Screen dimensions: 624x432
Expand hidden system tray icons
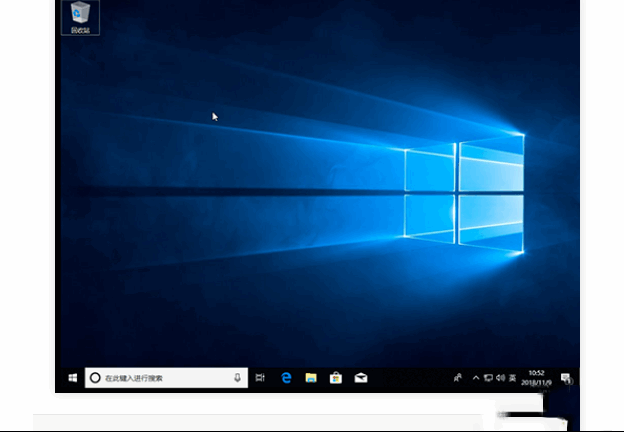click(x=476, y=378)
